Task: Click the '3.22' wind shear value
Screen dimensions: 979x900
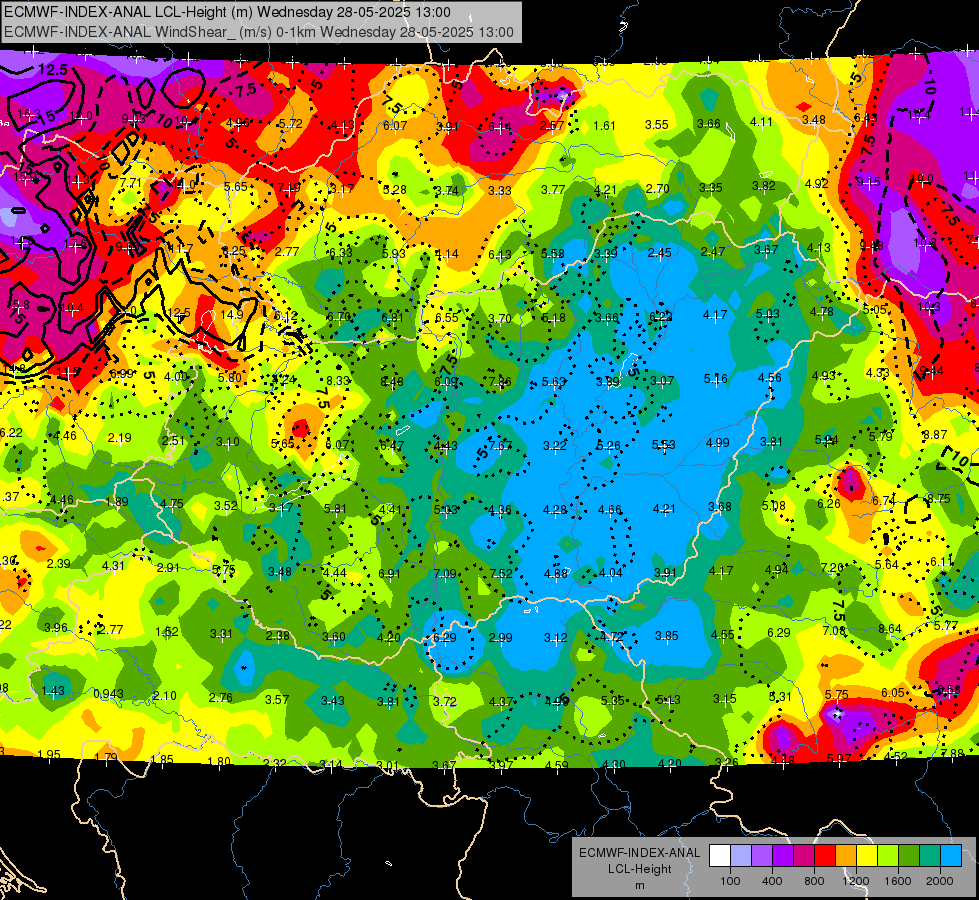Action: click(554, 445)
